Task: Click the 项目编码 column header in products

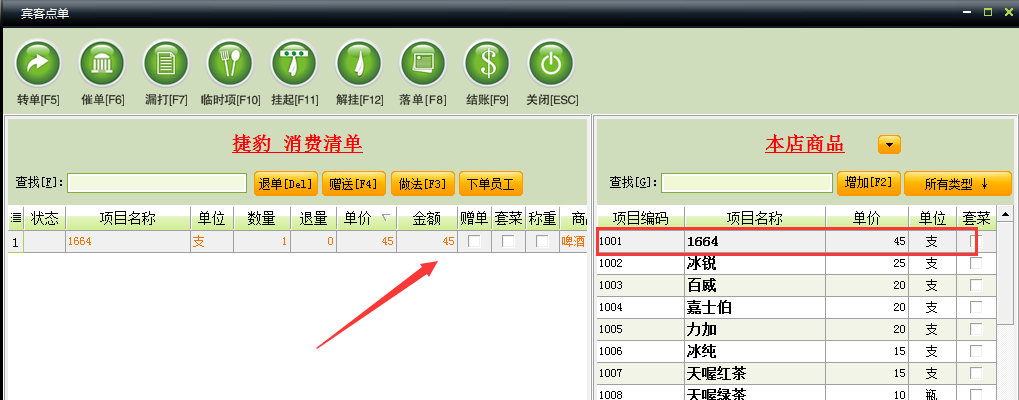Action: 640,218
